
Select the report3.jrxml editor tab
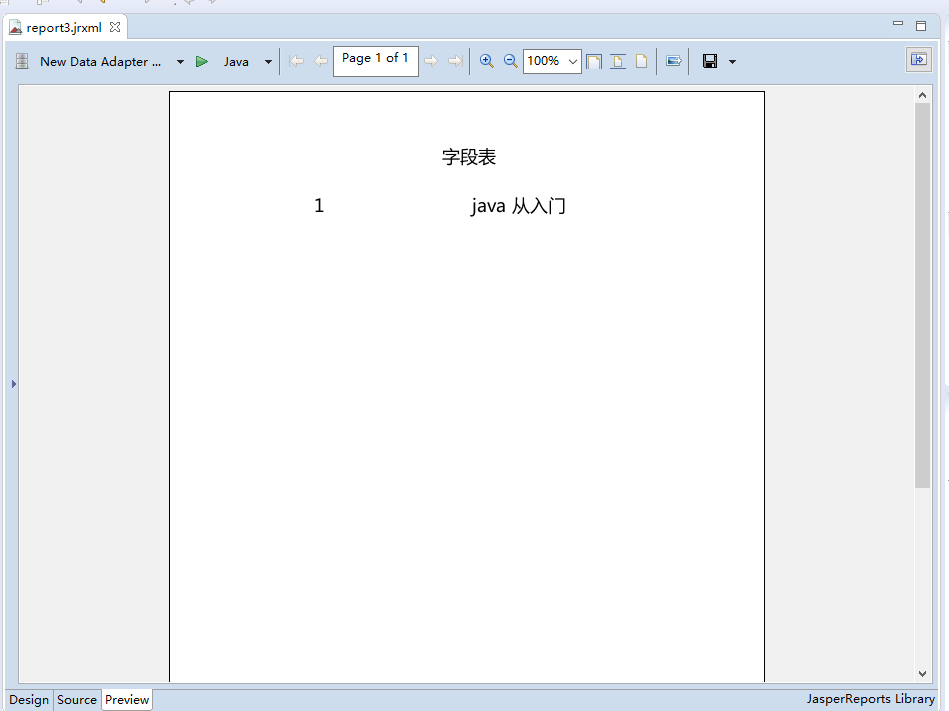64,28
